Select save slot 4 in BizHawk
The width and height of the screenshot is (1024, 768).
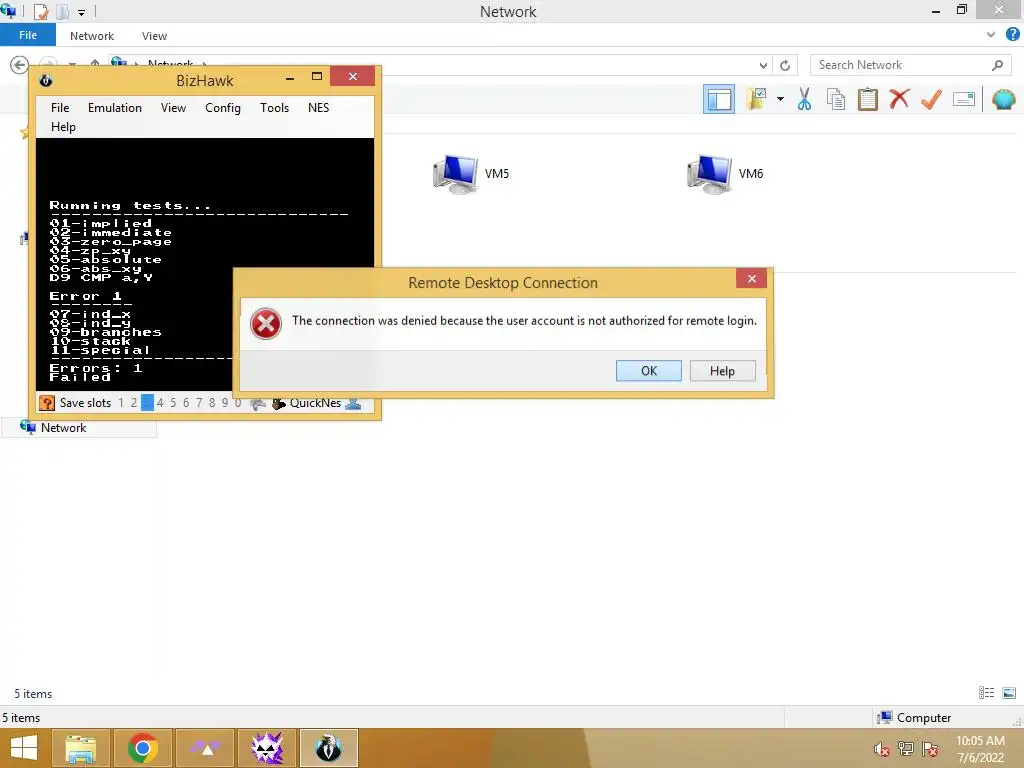pyautogui.click(x=160, y=403)
